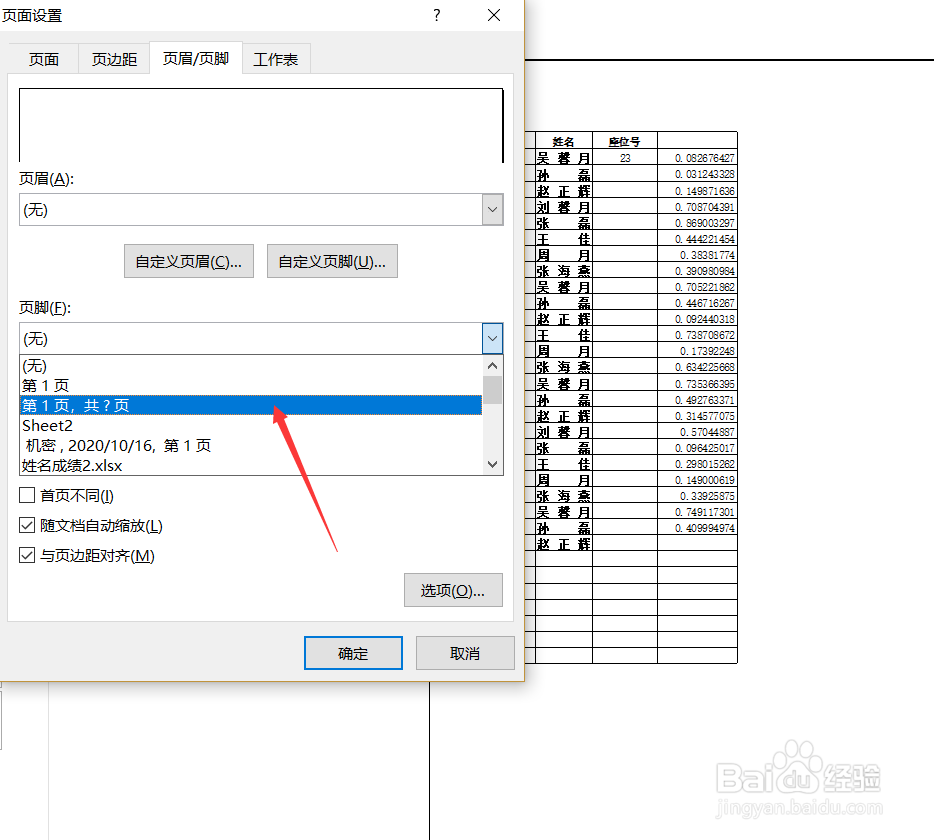Click the scroll-down arrow in the footer list
Screen dimensions: 934x840
pos(492,463)
